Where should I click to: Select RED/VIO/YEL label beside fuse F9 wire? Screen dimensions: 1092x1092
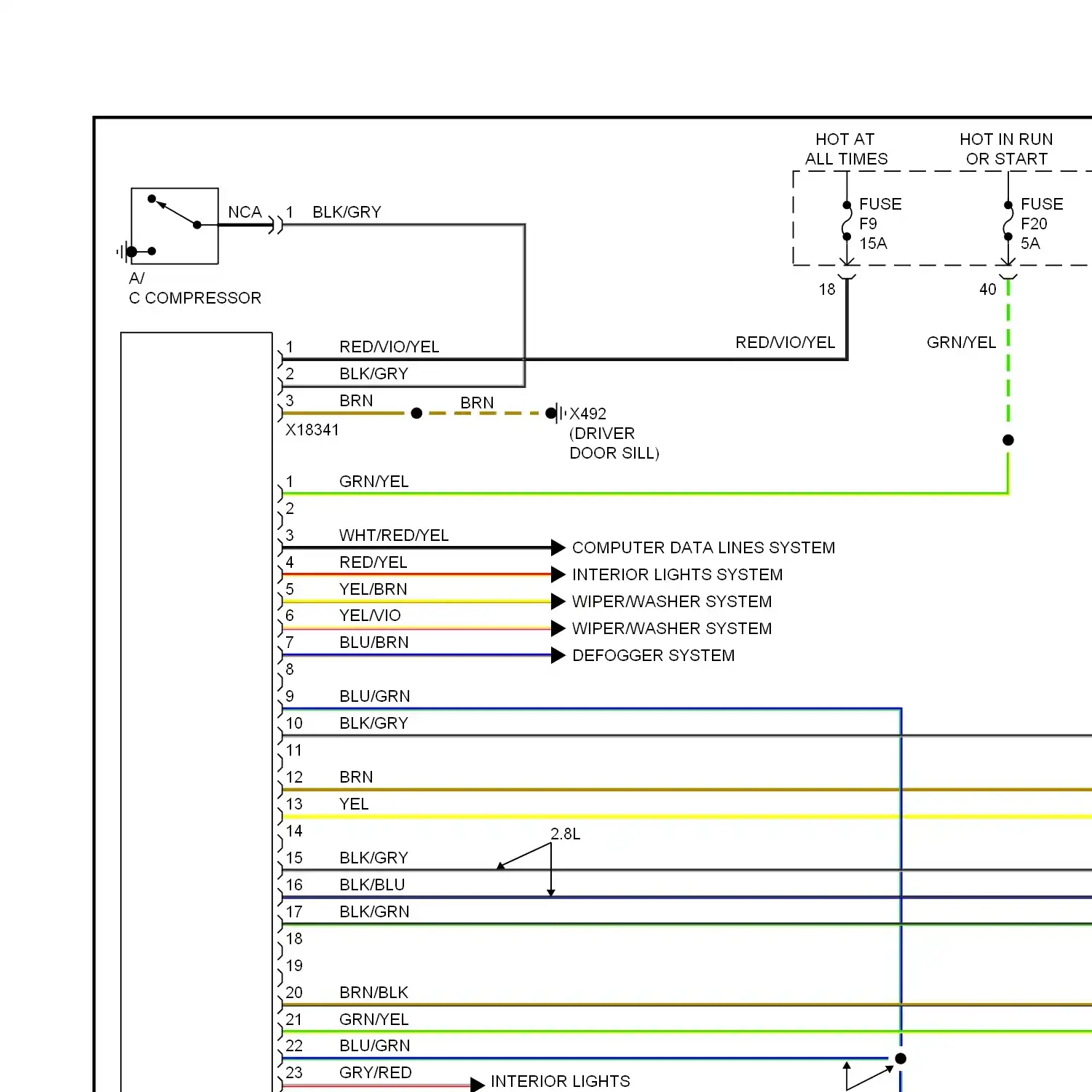[x=785, y=343]
